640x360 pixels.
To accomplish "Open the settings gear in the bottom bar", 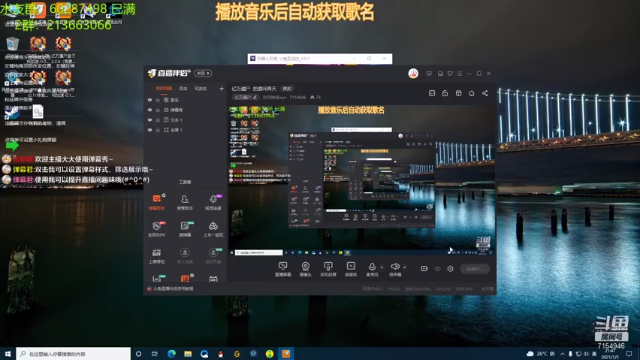I will [450, 269].
